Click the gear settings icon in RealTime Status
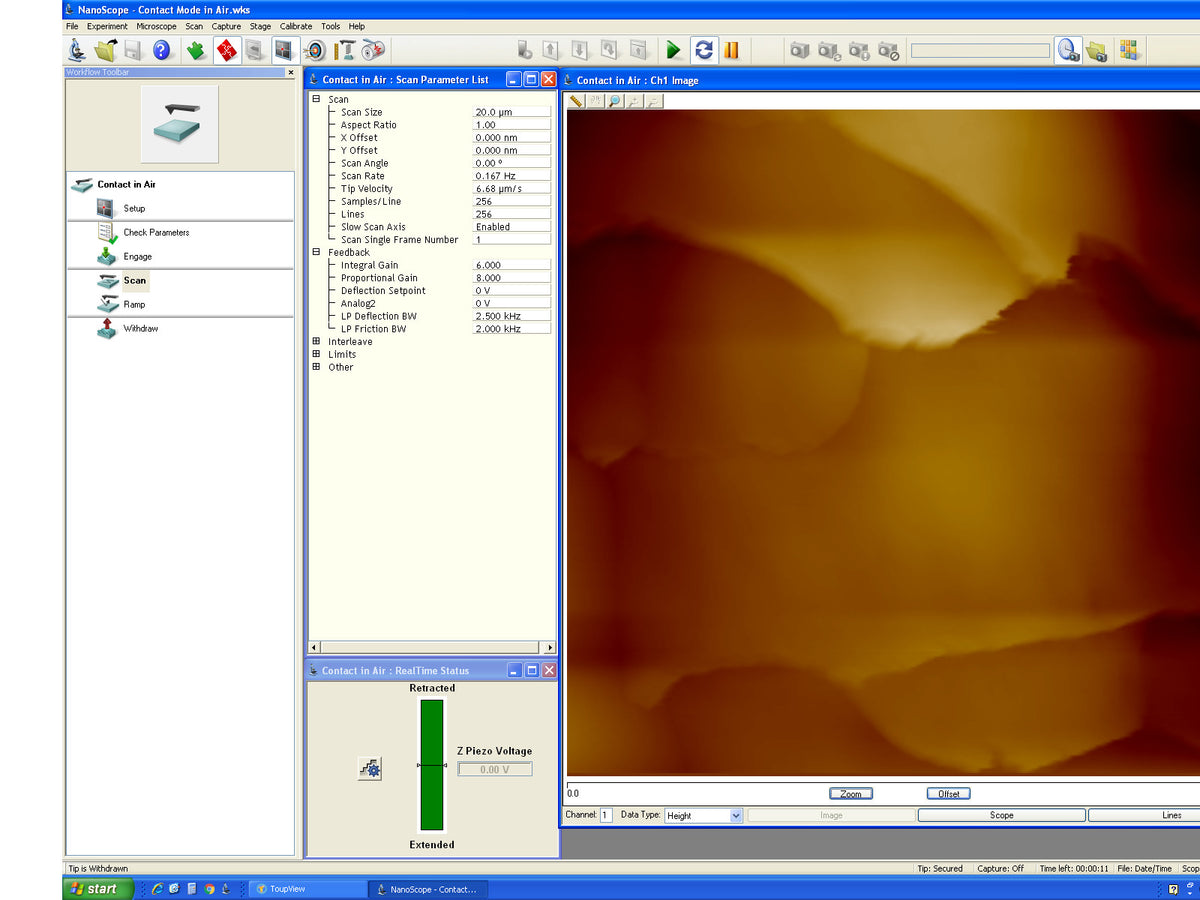The width and height of the screenshot is (1200, 900). 370,768
